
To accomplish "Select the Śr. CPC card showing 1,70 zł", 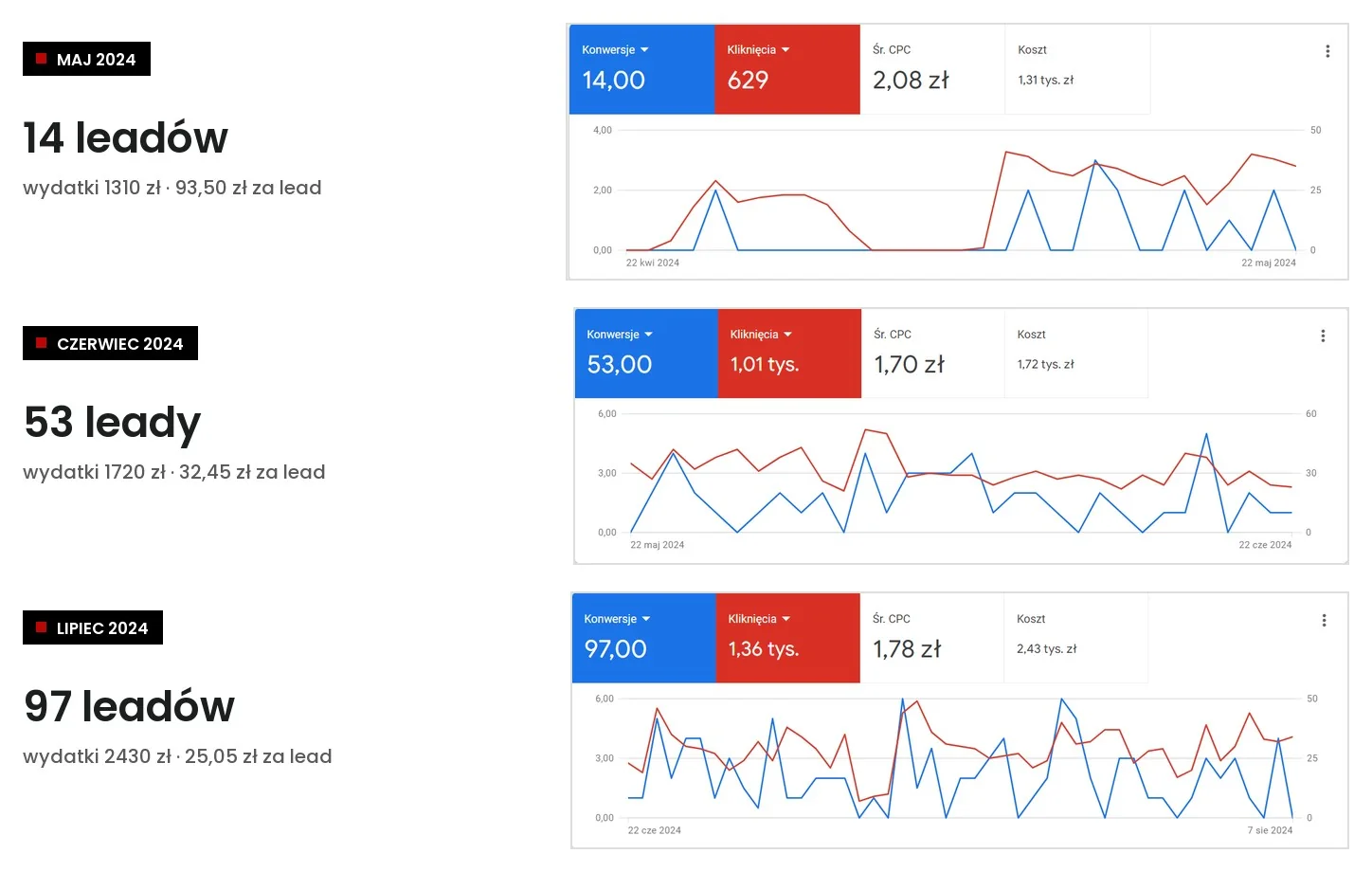I will click(x=932, y=354).
